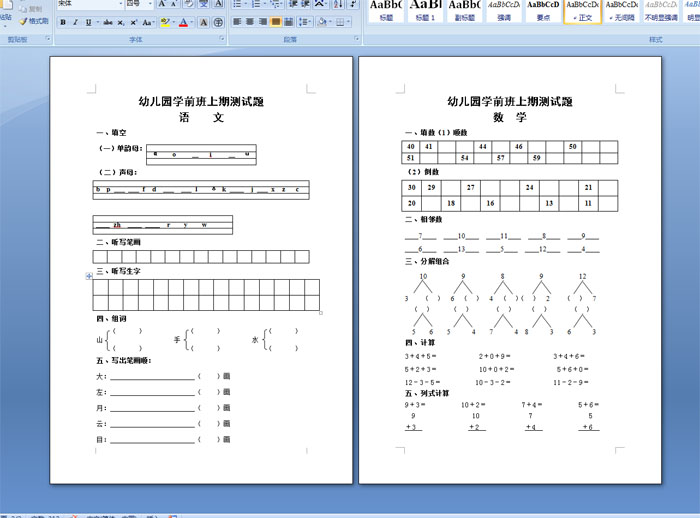Center the paragraph text
Screen dimensions: 700x518
(250, 22)
